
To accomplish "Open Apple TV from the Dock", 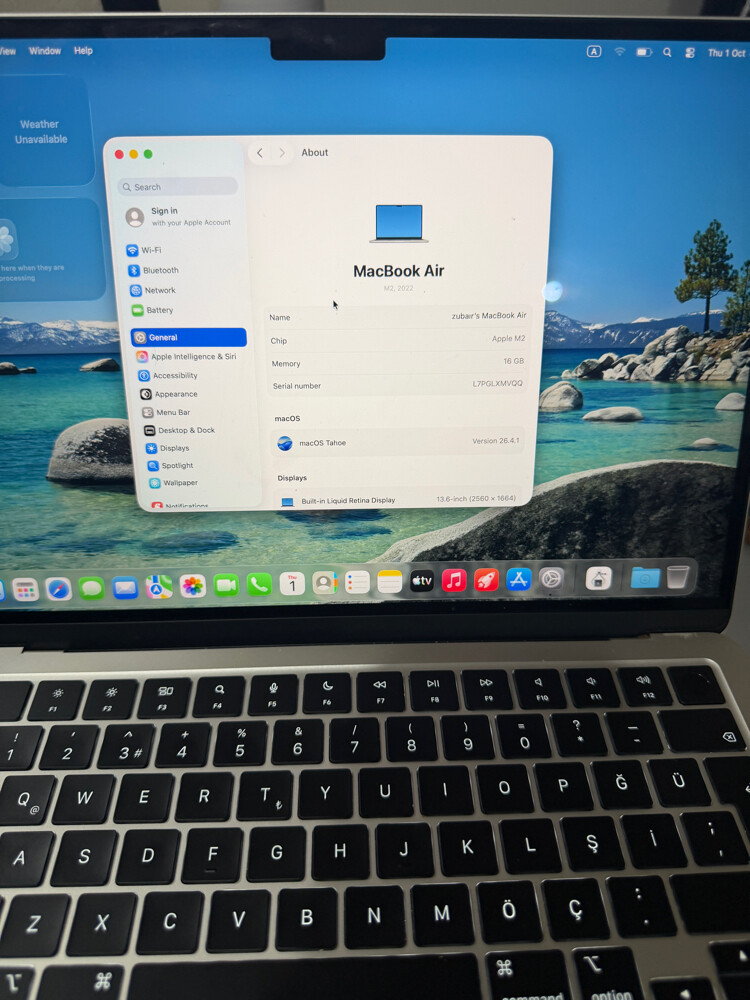I will (x=422, y=581).
